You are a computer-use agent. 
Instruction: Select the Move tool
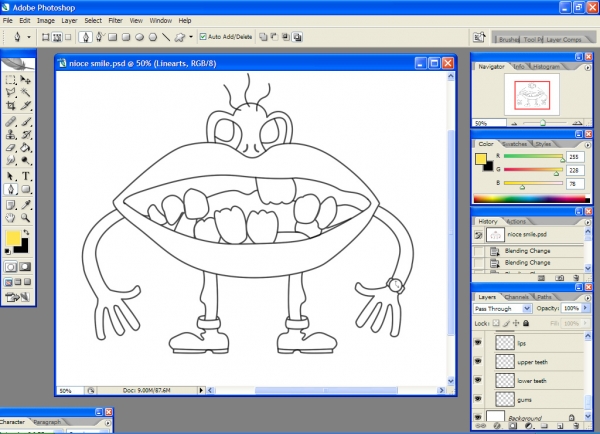(x=25, y=80)
